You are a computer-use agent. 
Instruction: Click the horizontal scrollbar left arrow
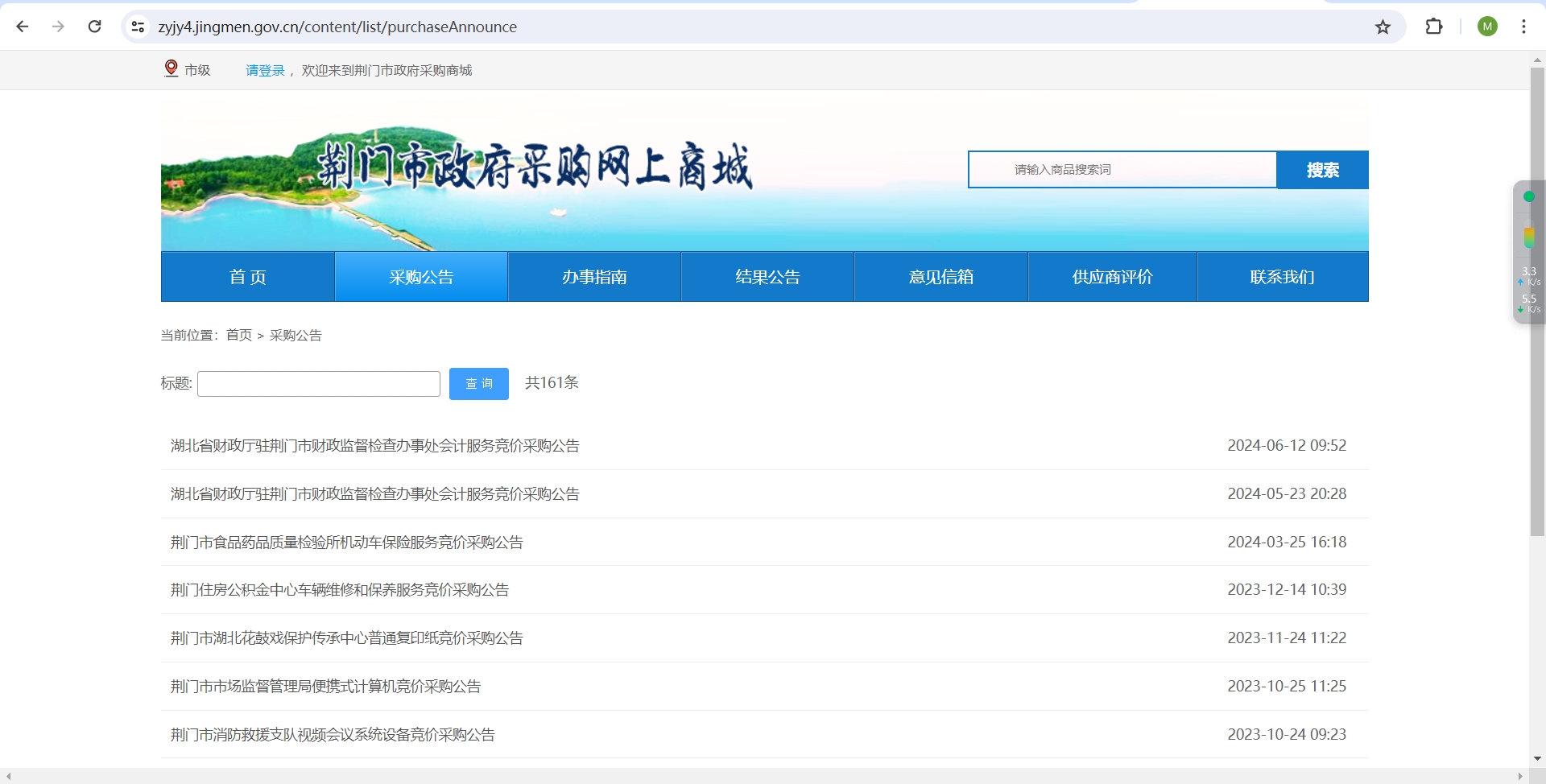tap(8, 777)
